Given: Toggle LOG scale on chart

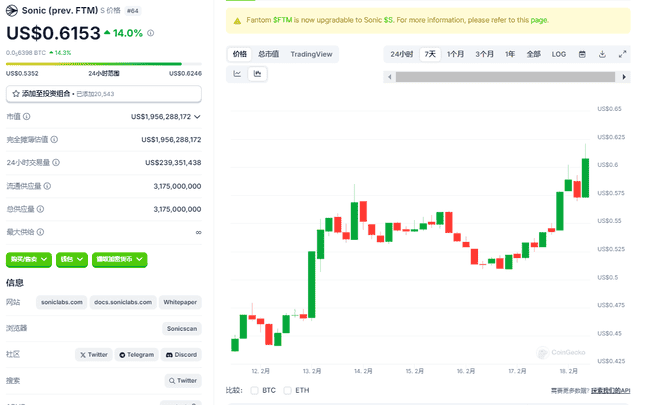Looking at the screenshot, I should click(559, 54).
